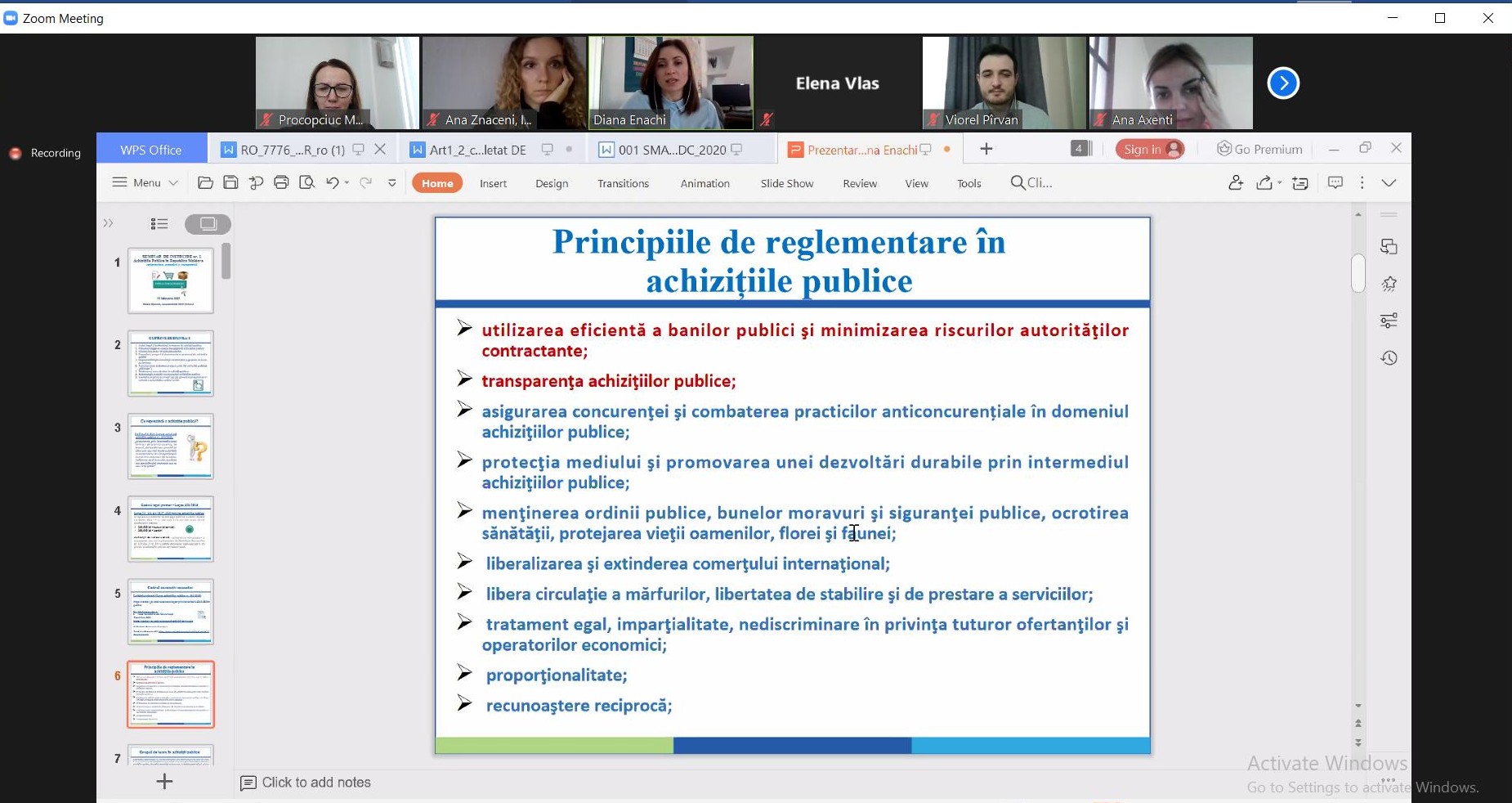Click the slide editor vertical scrollbar thumb
The image size is (1512, 803).
[x=1358, y=272]
